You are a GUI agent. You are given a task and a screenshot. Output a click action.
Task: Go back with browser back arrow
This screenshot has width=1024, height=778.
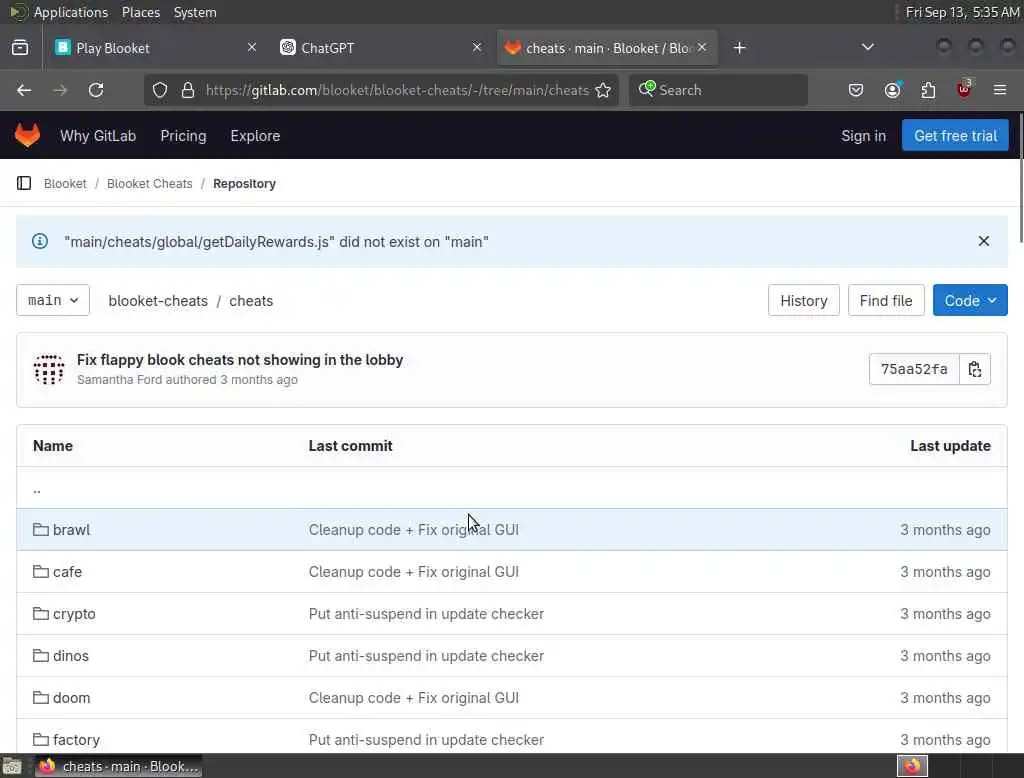click(x=24, y=90)
